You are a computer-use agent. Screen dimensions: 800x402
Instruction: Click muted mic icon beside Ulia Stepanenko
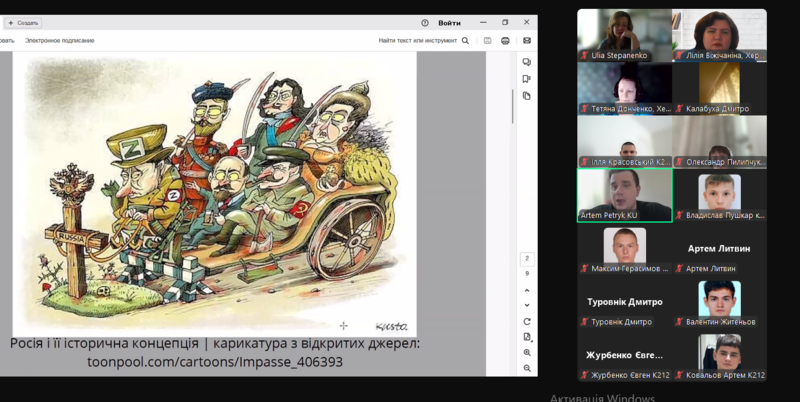point(585,56)
